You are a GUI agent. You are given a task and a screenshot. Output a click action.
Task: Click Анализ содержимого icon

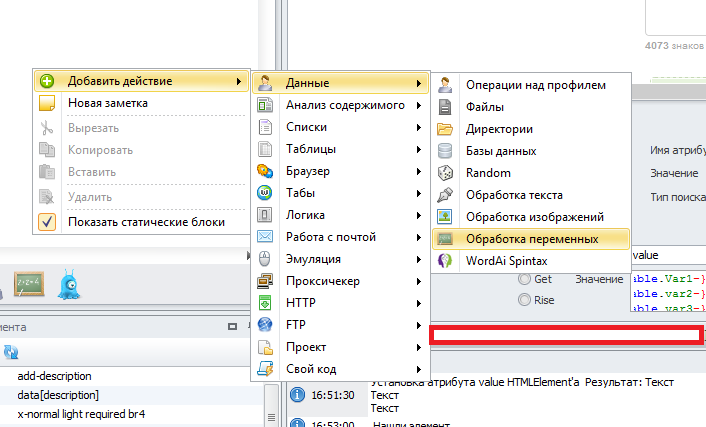pyautogui.click(x=265, y=105)
